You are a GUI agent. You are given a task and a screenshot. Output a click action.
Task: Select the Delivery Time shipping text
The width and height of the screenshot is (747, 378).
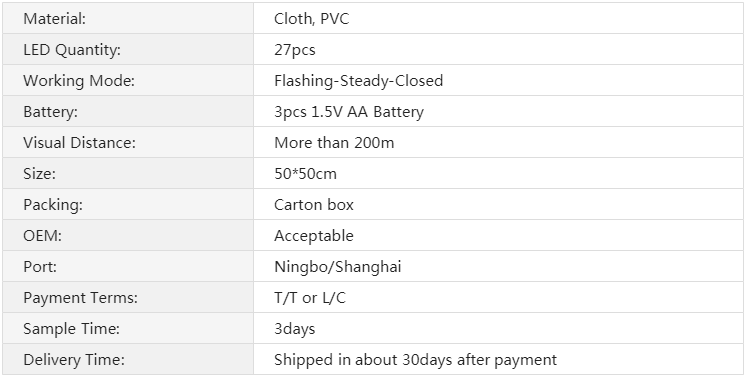pyautogui.click(x=415, y=359)
